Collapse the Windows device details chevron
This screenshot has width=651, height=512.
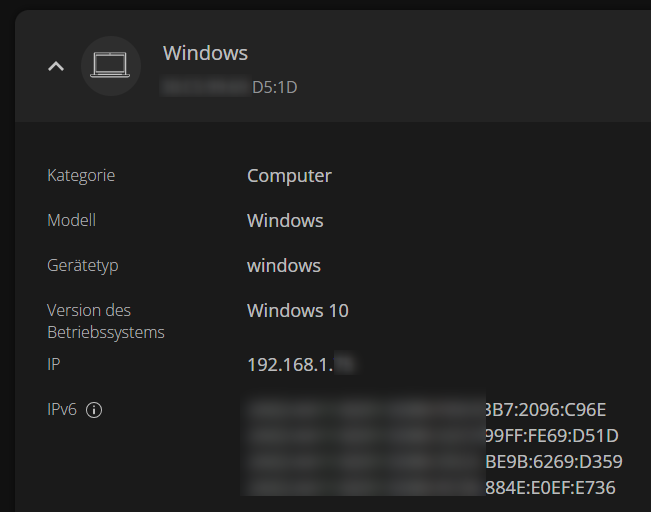click(x=57, y=66)
